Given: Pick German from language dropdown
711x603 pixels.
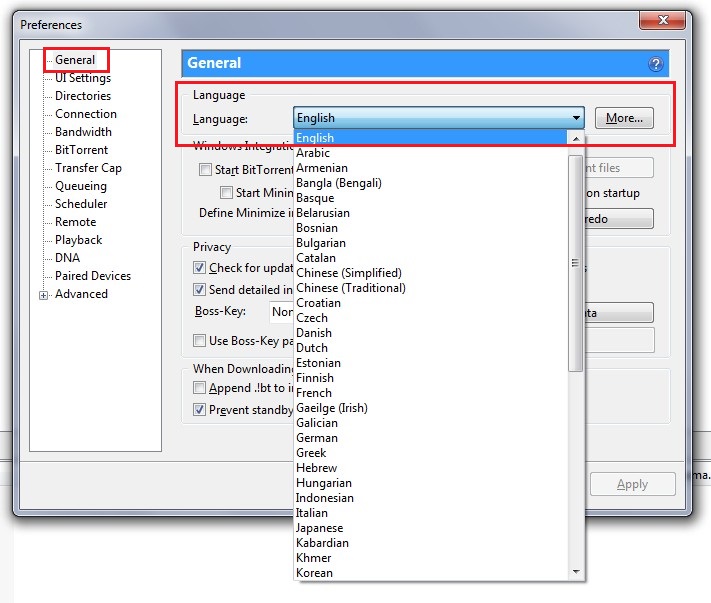Looking at the screenshot, I should click(x=431, y=438).
